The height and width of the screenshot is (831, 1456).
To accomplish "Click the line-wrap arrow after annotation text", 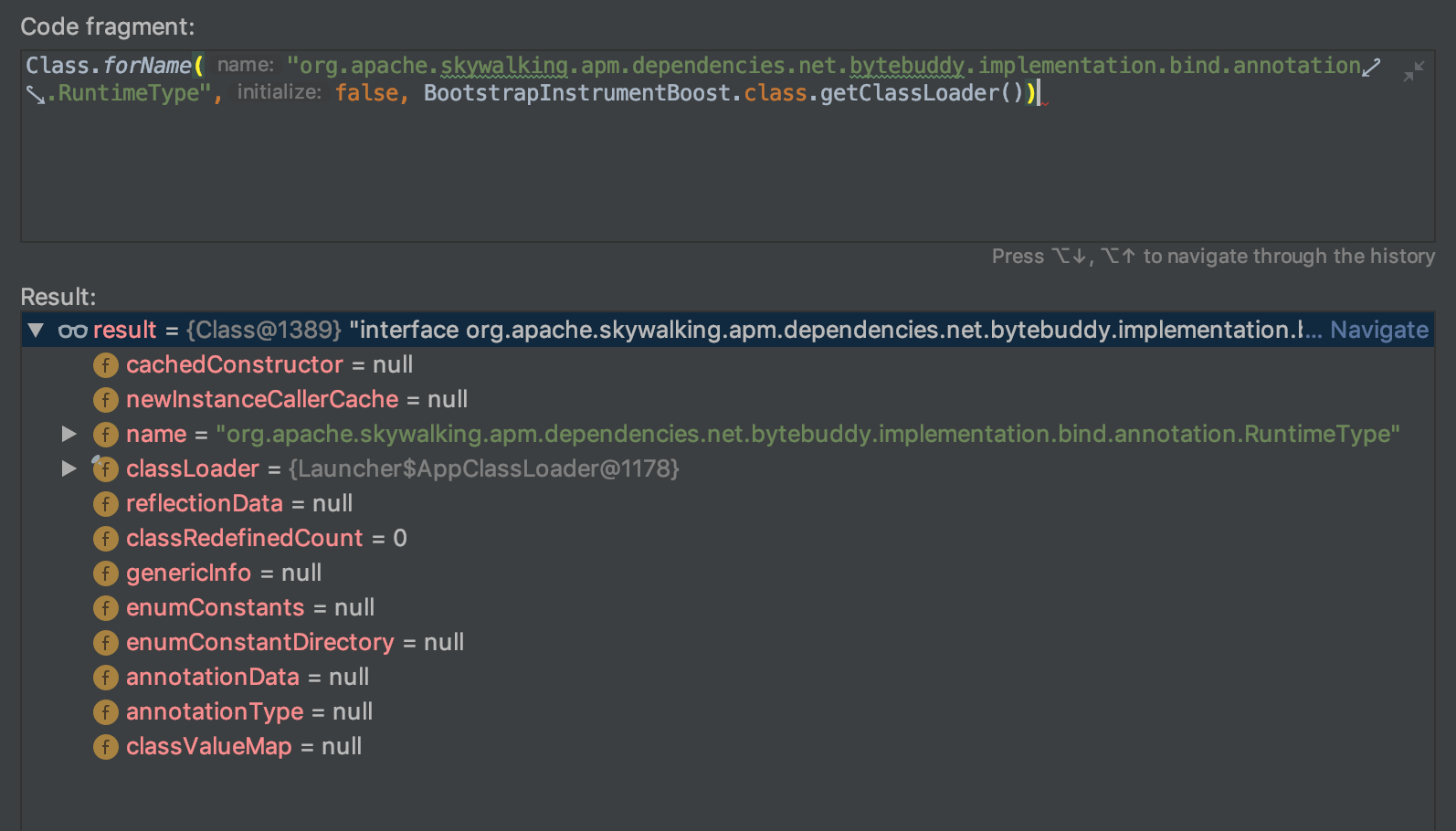I will pos(1372,65).
